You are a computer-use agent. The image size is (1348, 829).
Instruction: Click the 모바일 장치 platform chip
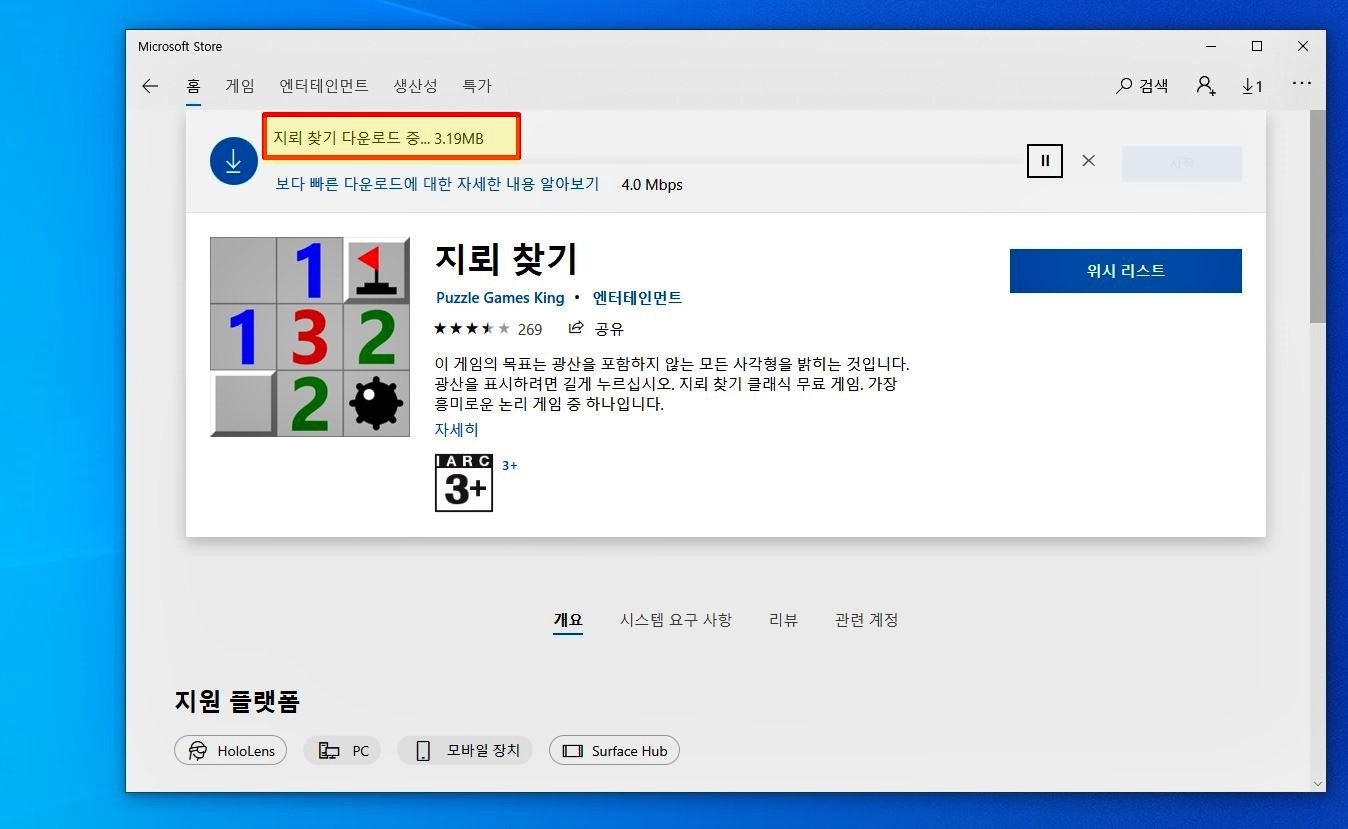(x=465, y=751)
